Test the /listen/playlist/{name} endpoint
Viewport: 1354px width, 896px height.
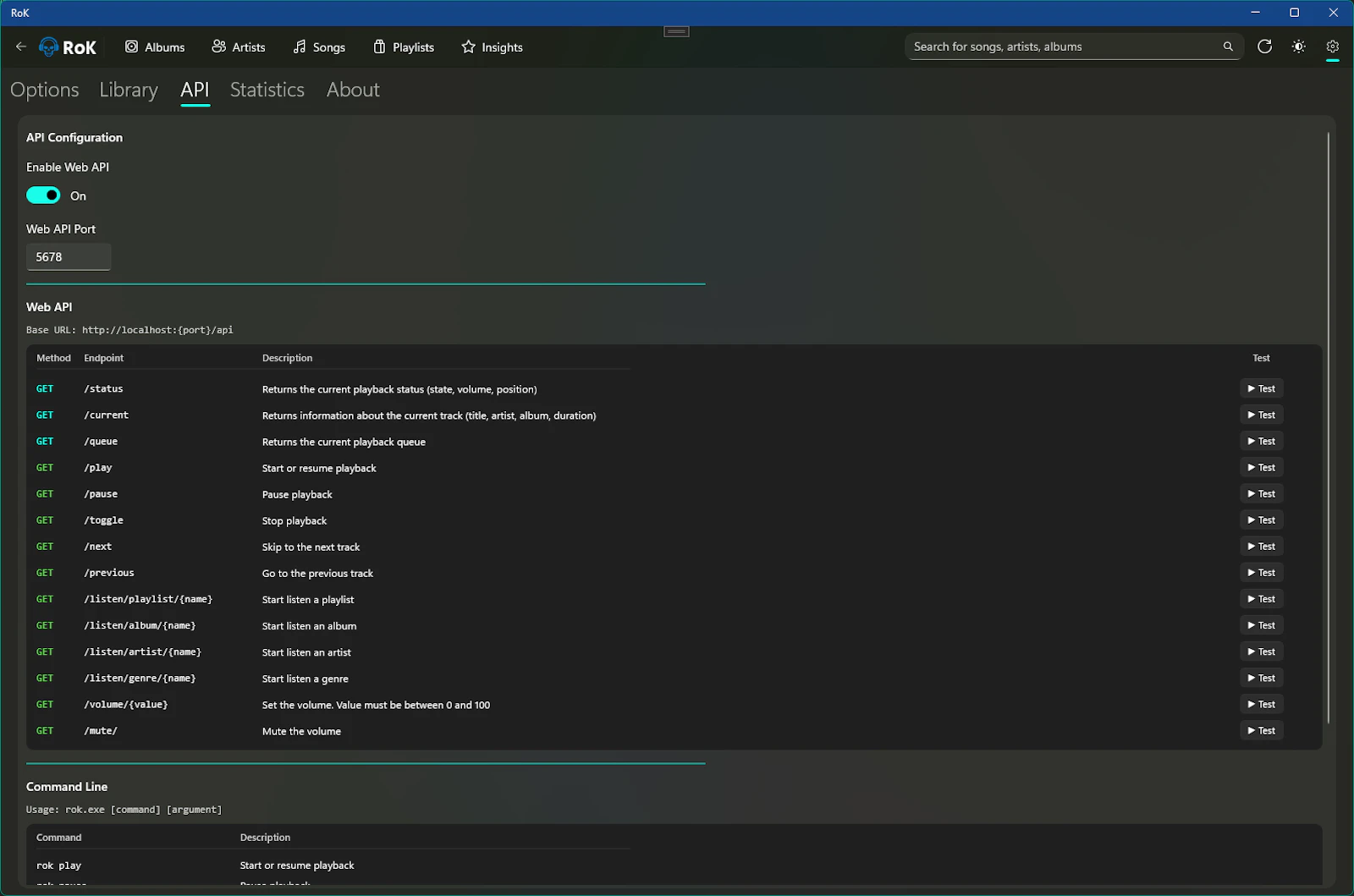click(1261, 598)
